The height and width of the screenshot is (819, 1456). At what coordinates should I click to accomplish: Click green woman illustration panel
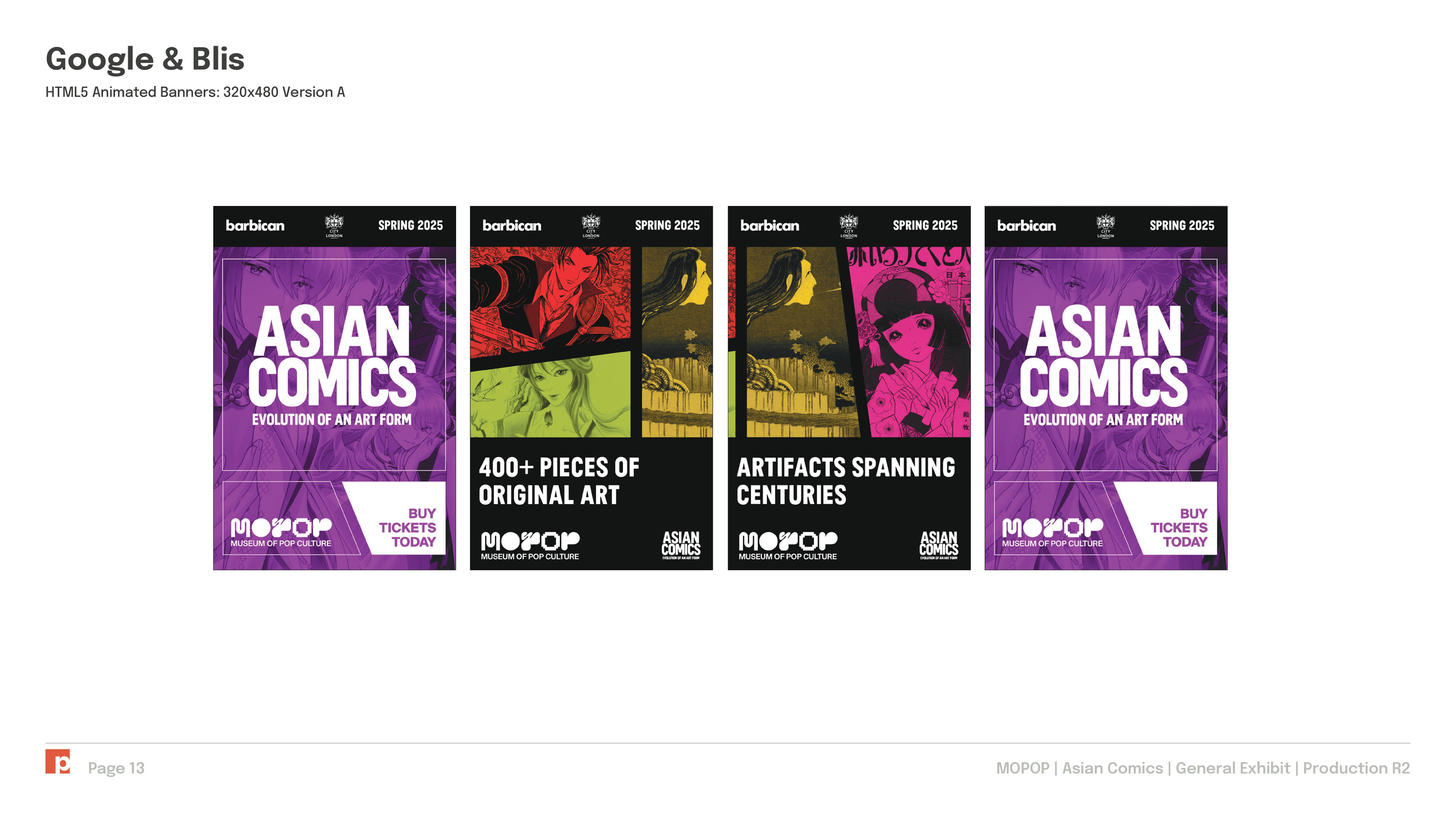[x=550, y=395]
